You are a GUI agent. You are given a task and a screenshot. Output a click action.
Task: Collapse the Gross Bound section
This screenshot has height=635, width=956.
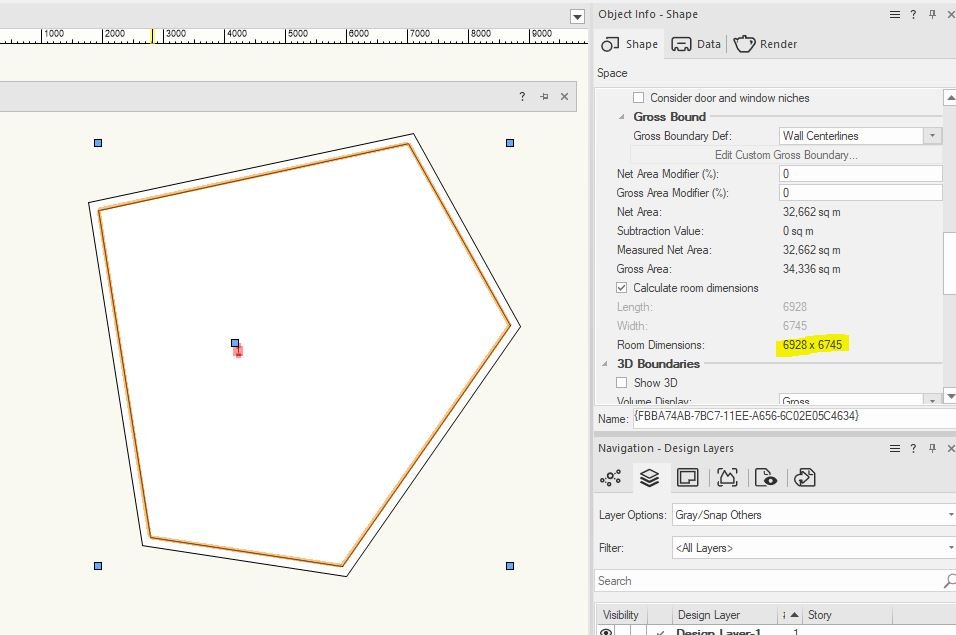tap(622, 117)
